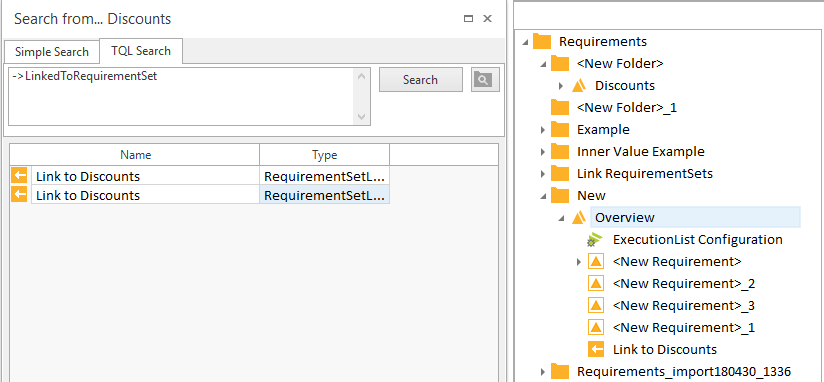Click into the TQL query text field

pos(182,96)
